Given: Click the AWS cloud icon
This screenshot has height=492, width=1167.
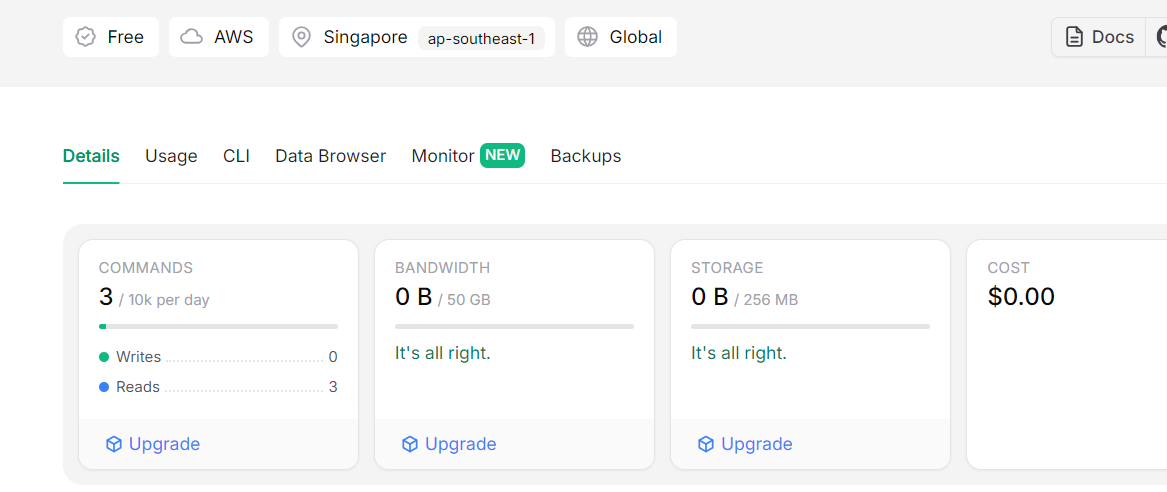Looking at the screenshot, I should pyautogui.click(x=192, y=37).
